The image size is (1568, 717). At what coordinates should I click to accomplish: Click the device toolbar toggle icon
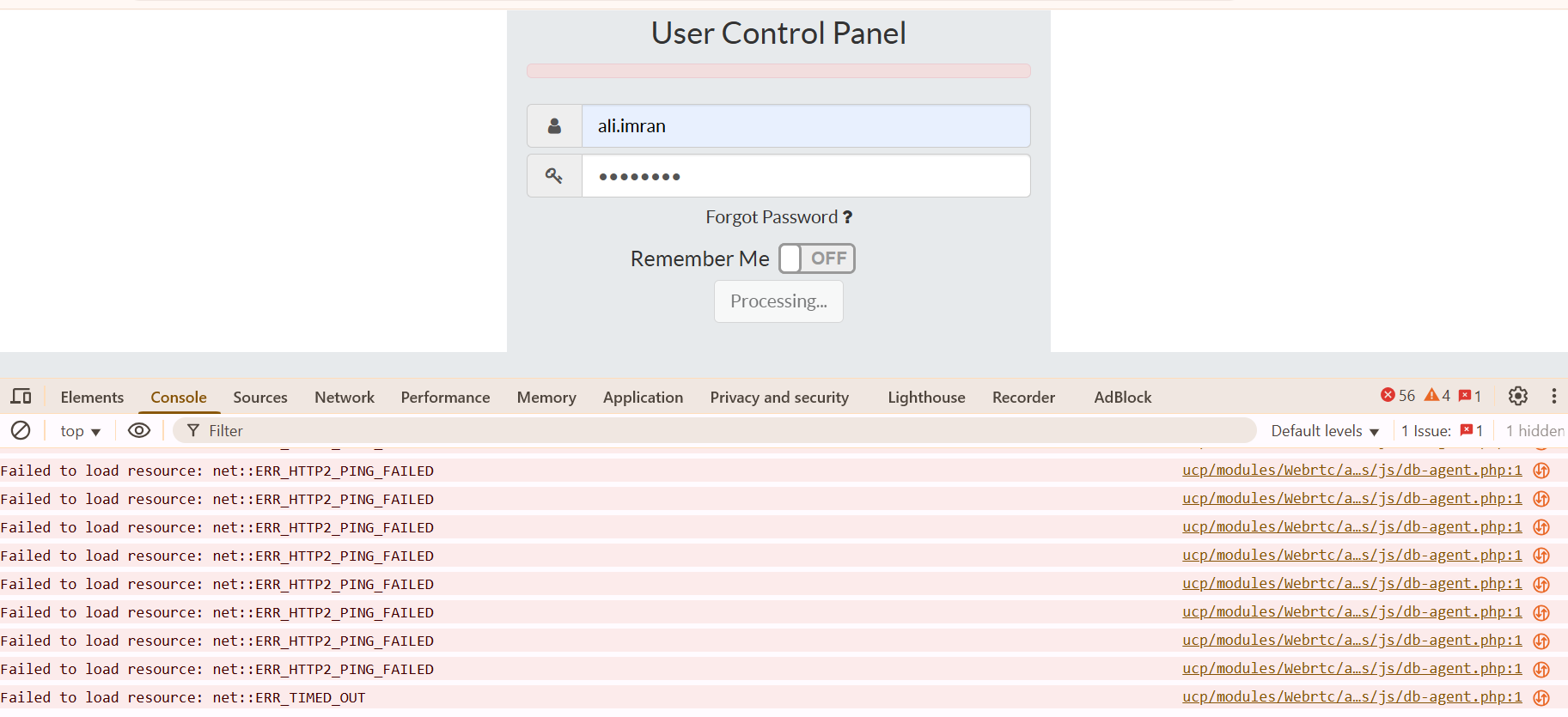21,397
